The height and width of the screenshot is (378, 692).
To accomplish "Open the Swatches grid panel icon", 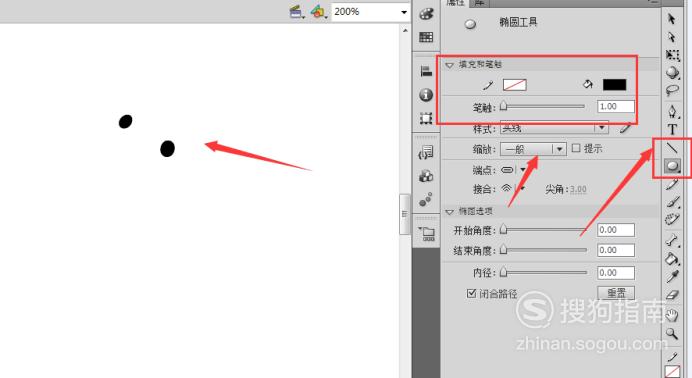I will [426, 37].
